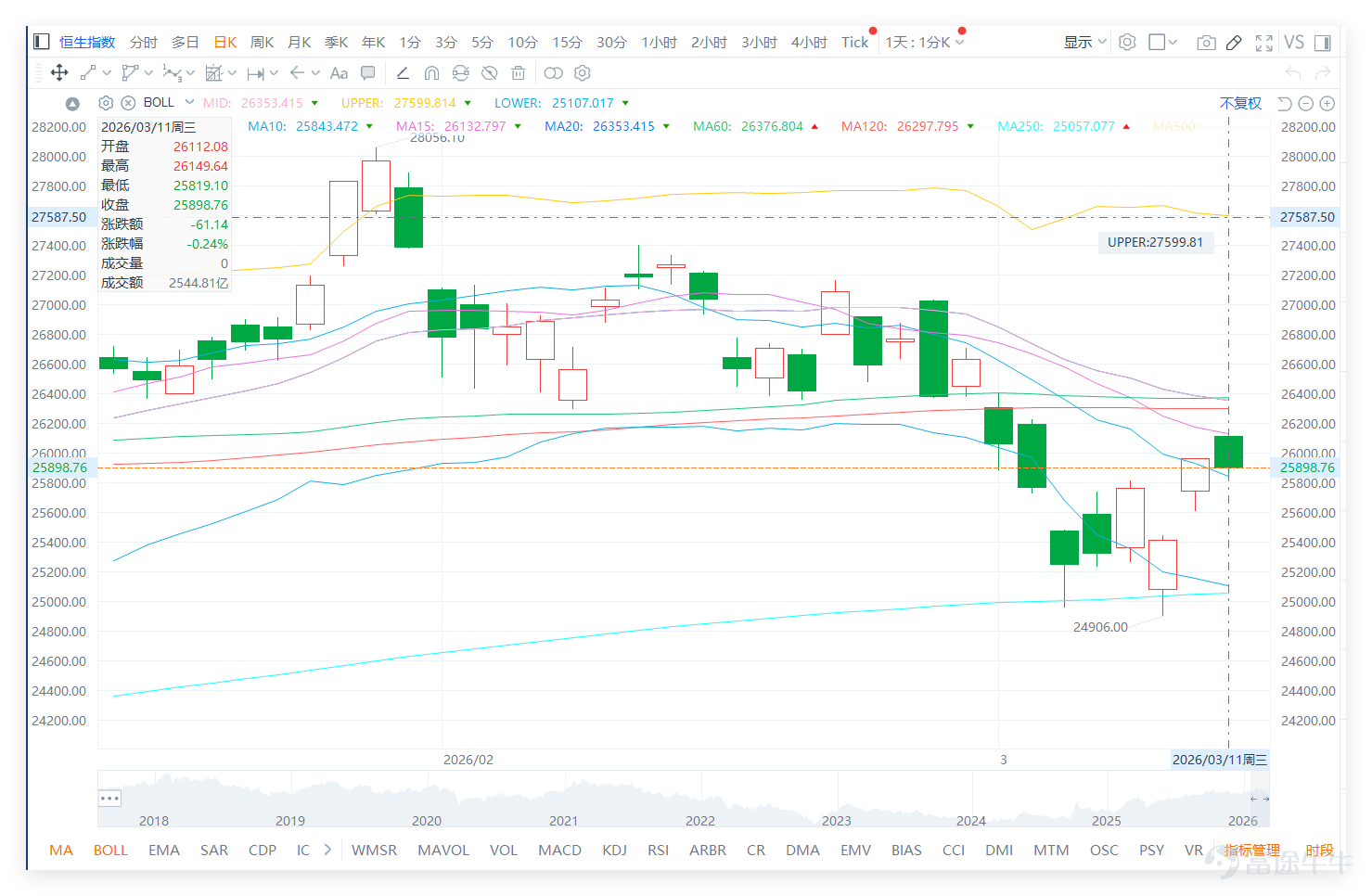Screen dimensions: 1372x896
Task: Click the eraser/pen draw icon top right
Action: [x=1234, y=43]
